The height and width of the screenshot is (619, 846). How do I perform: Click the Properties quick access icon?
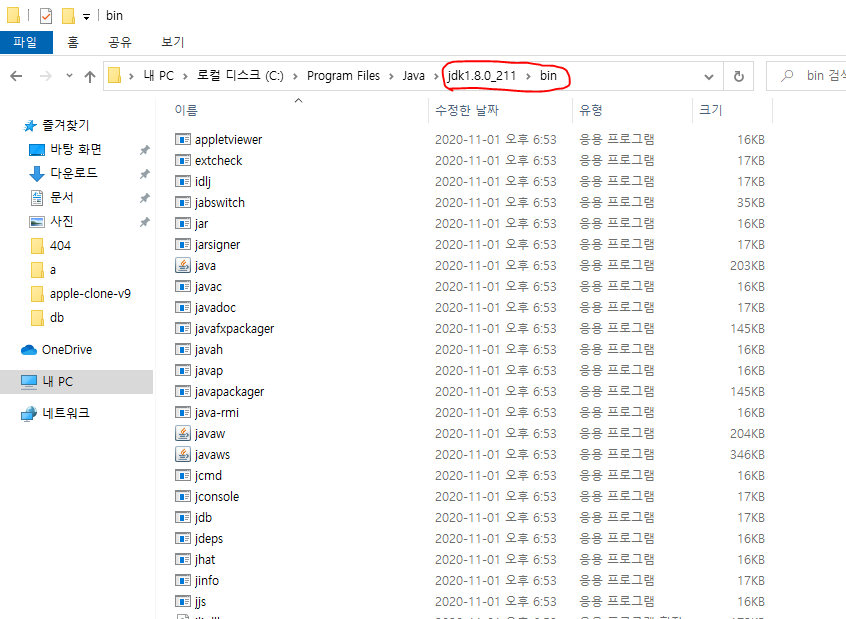click(x=46, y=16)
